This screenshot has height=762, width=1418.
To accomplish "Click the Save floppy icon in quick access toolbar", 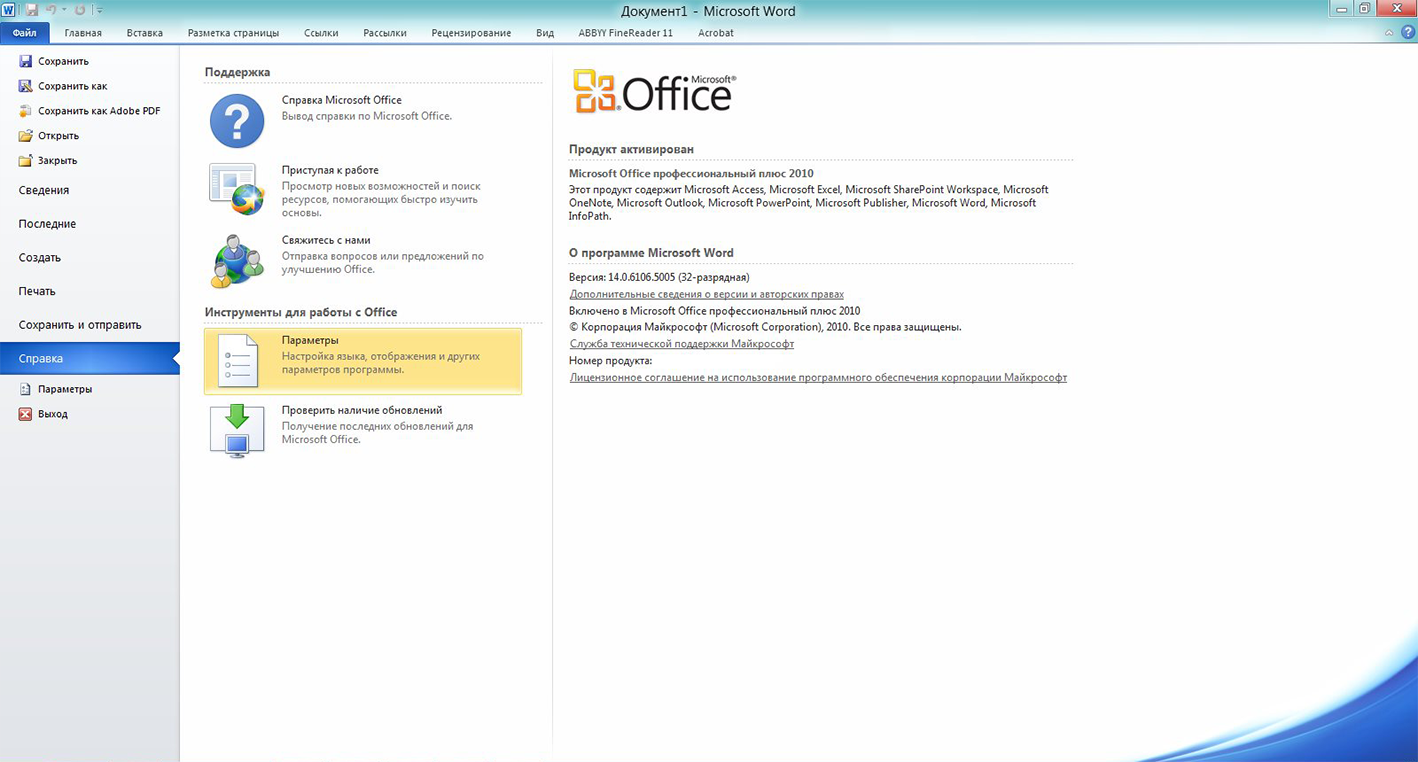I will 32,9.
